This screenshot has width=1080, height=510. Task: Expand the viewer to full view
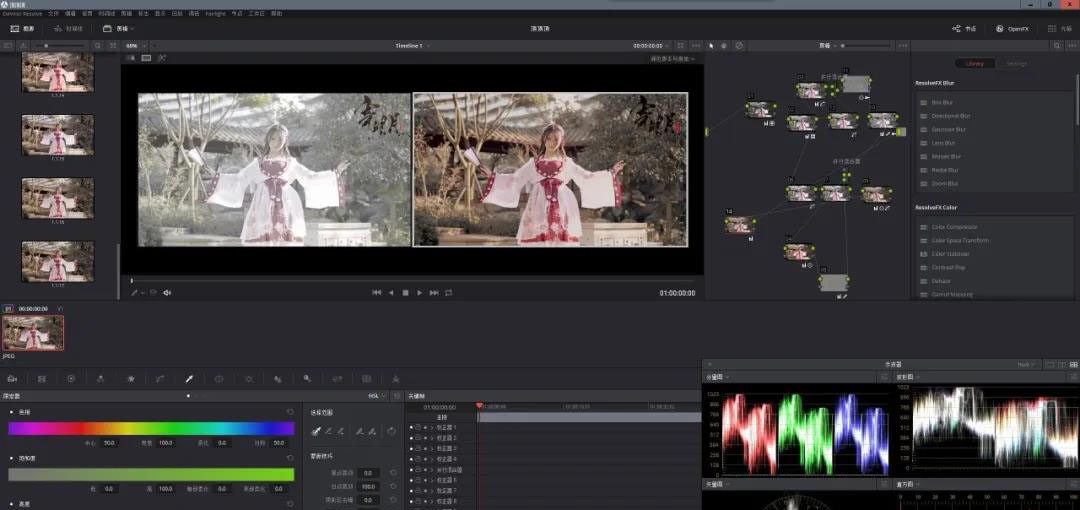point(681,45)
